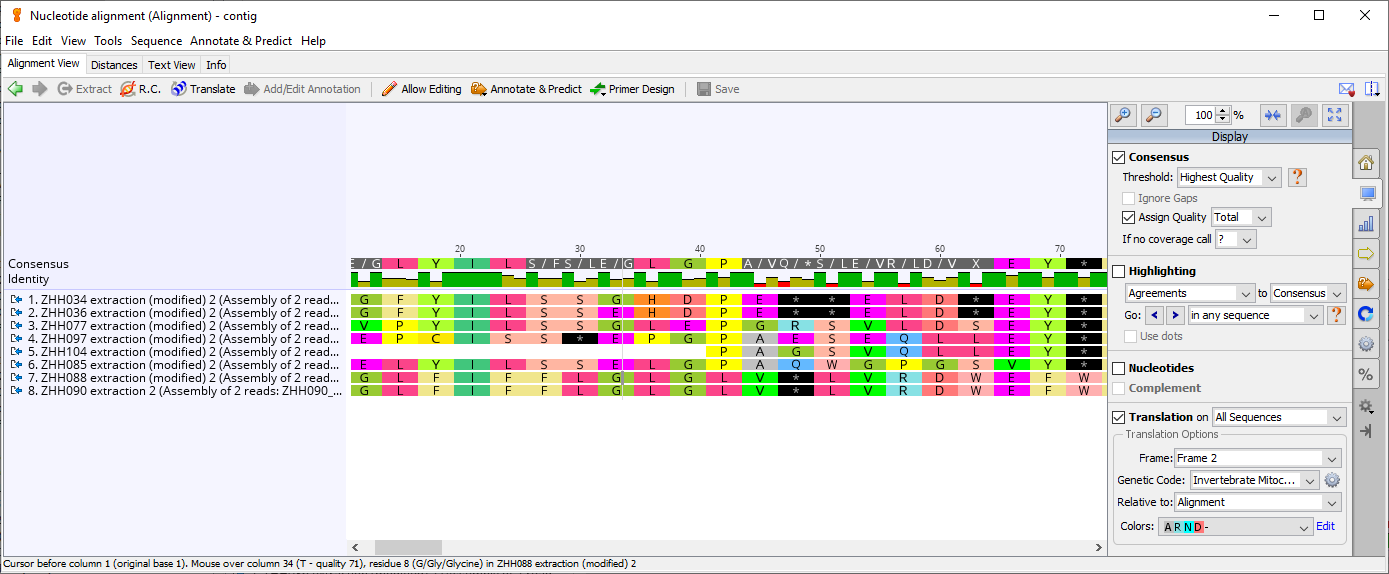
Task: Click the zoom in magnifier icon
Action: click(x=1123, y=115)
